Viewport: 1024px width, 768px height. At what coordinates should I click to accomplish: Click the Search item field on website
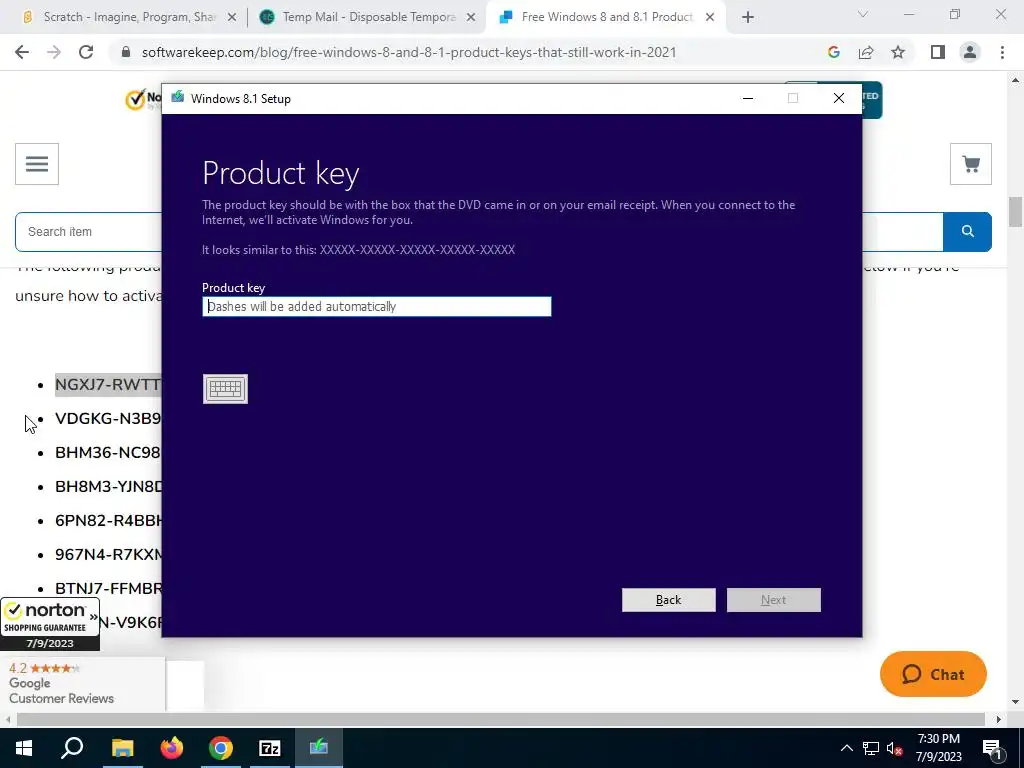(x=88, y=232)
